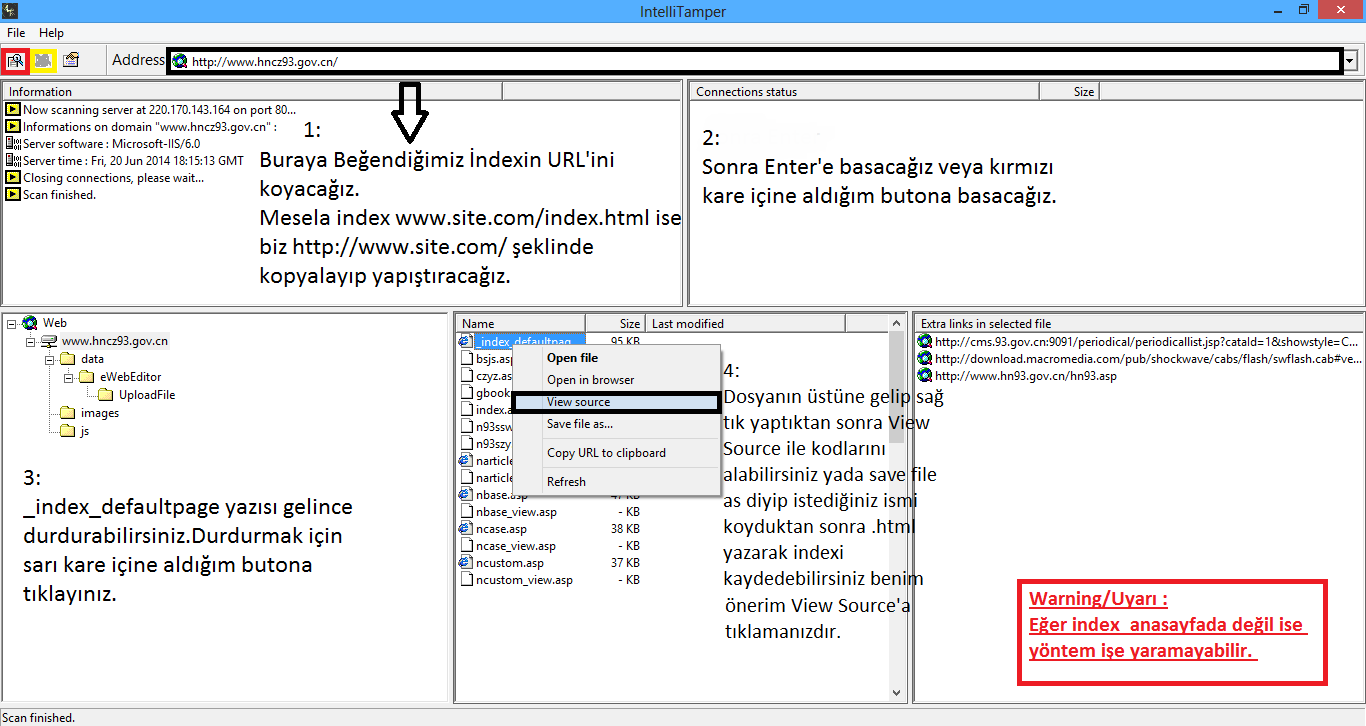This screenshot has height=726, width=1366.
Task: Open the File menu
Action: point(16,33)
